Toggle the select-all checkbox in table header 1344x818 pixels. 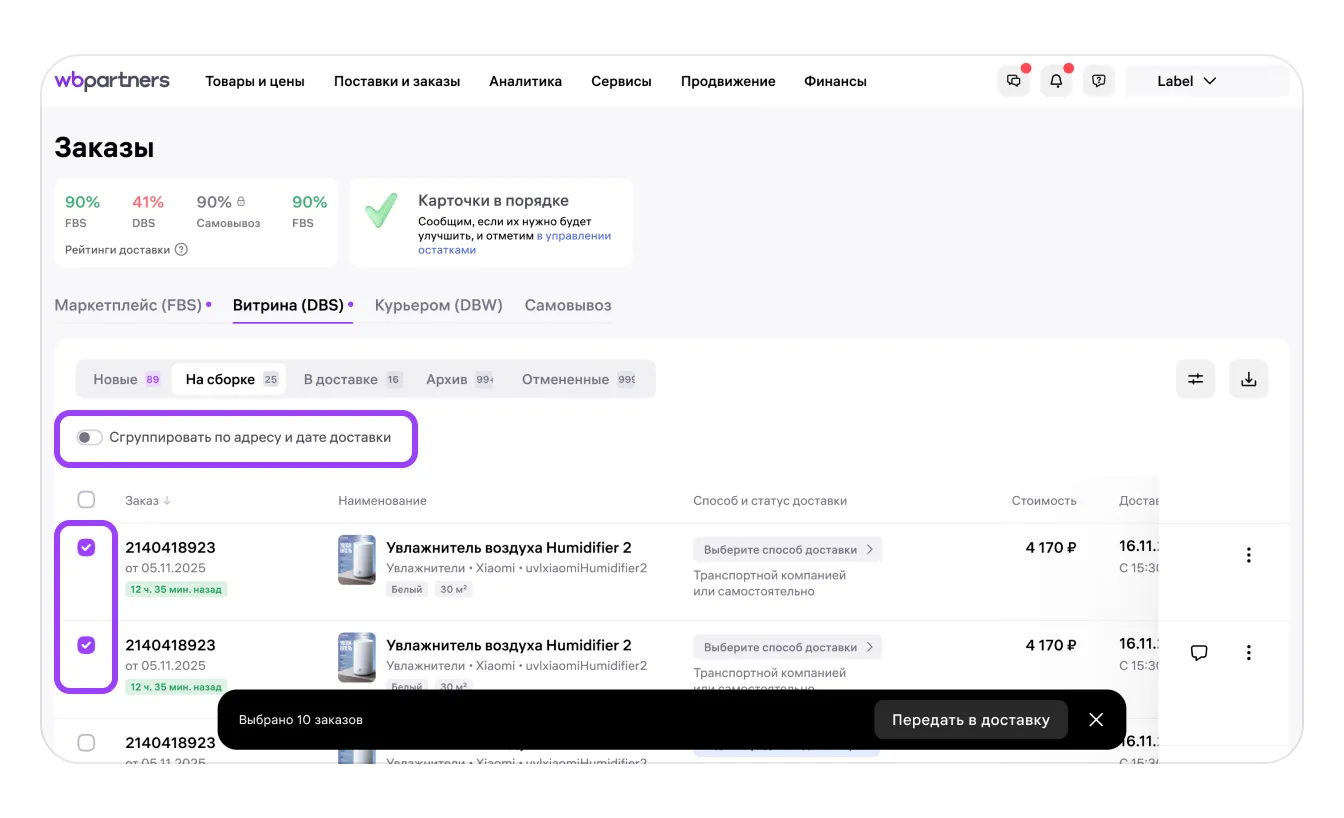[86, 500]
